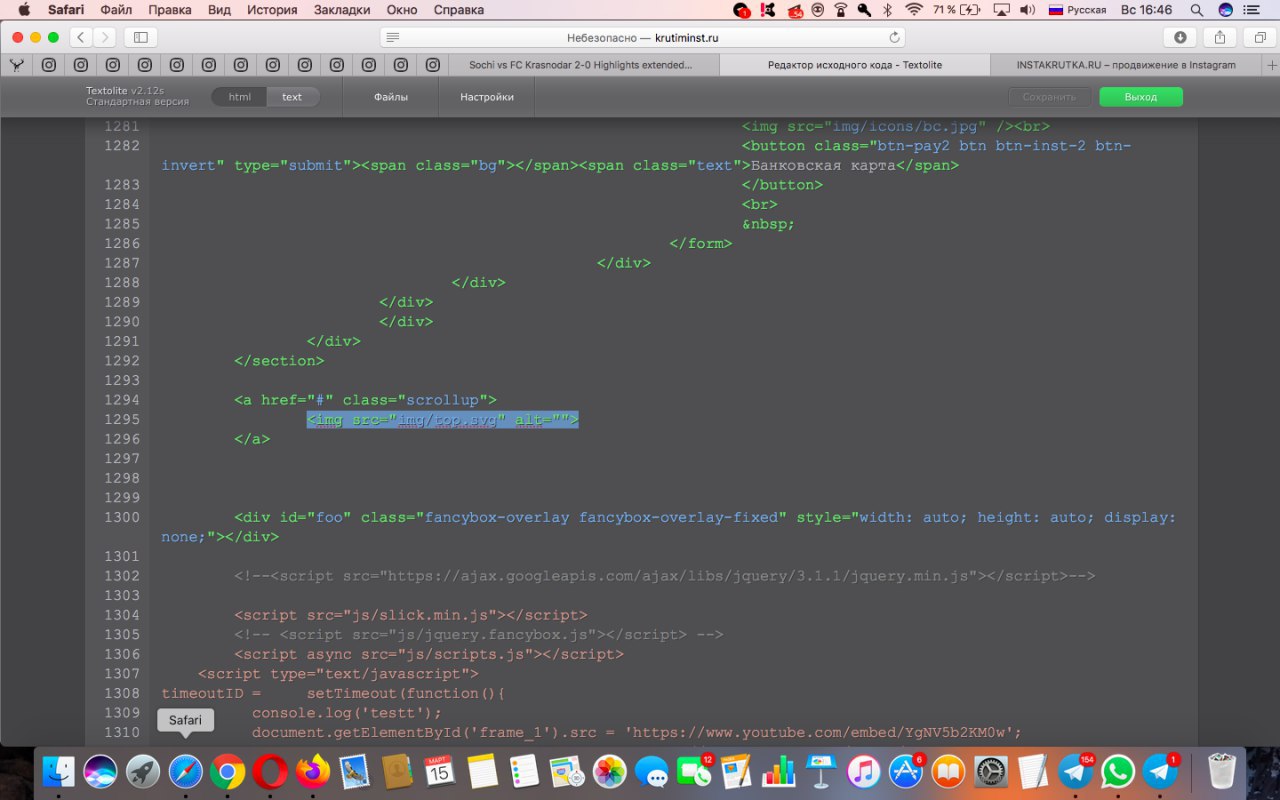
Task: Switch to INSTAKRUTKA.RU tab
Action: pos(1126,65)
